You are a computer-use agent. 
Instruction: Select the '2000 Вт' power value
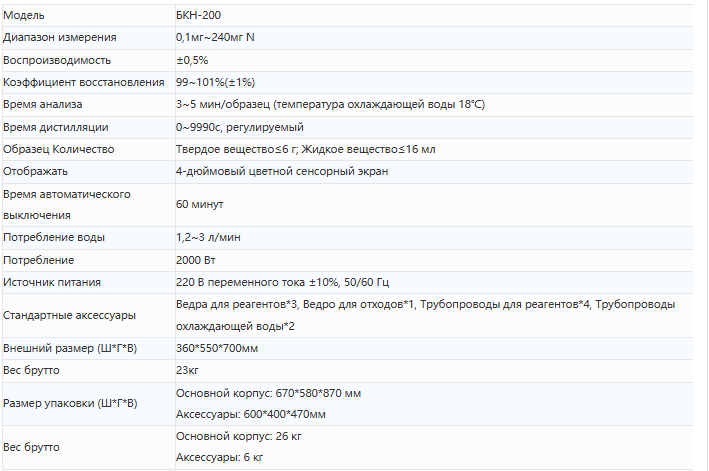click(195, 259)
